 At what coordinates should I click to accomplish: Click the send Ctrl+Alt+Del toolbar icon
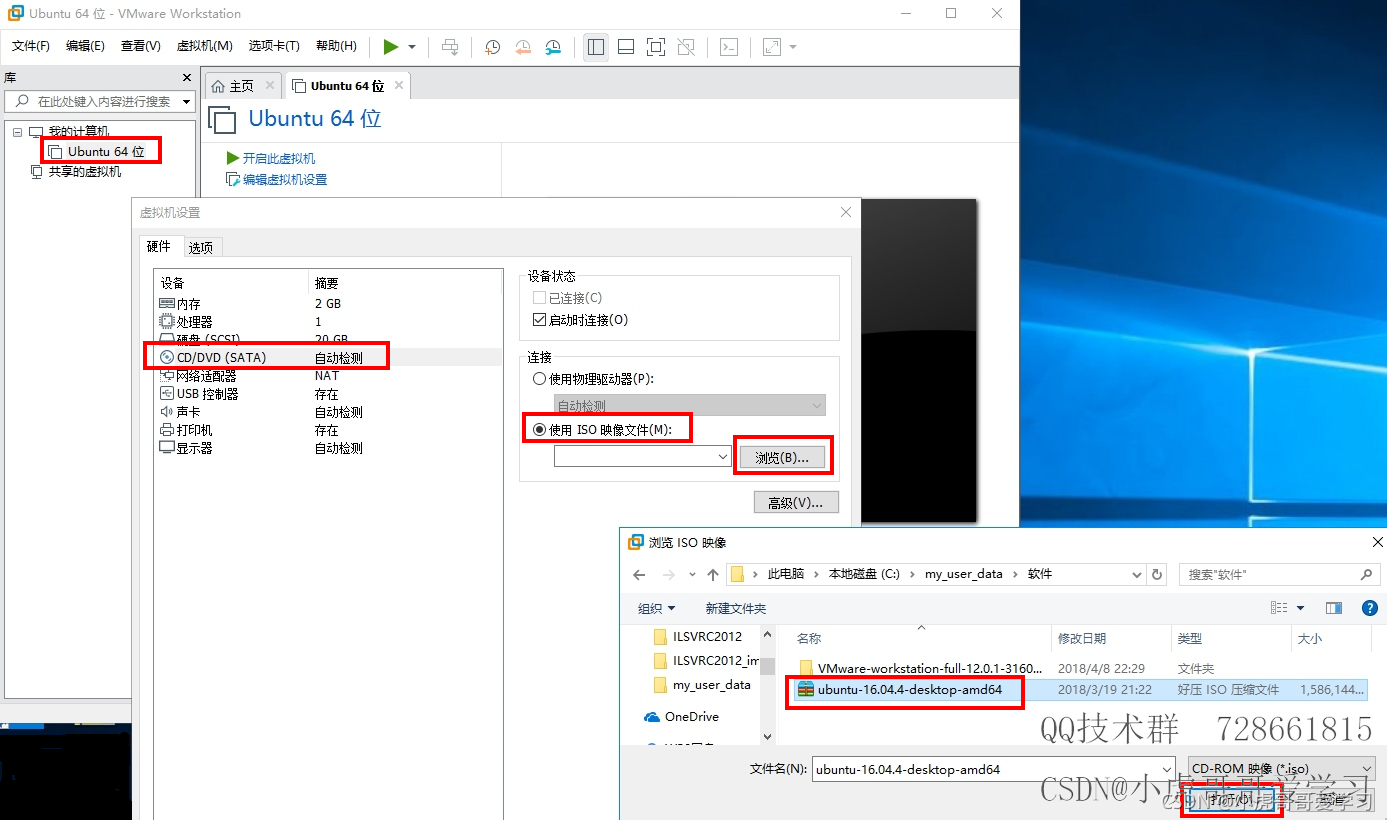click(x=451, y=46)
